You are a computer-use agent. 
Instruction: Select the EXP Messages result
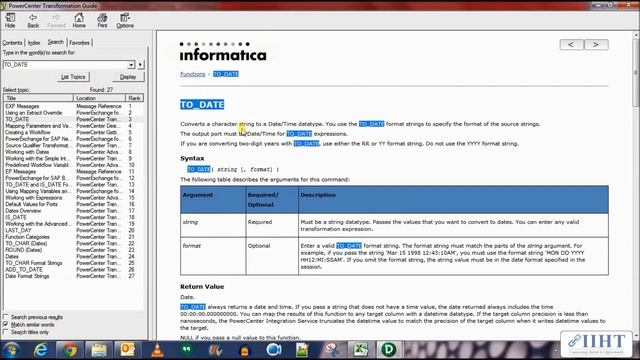[x=22, y=106]
